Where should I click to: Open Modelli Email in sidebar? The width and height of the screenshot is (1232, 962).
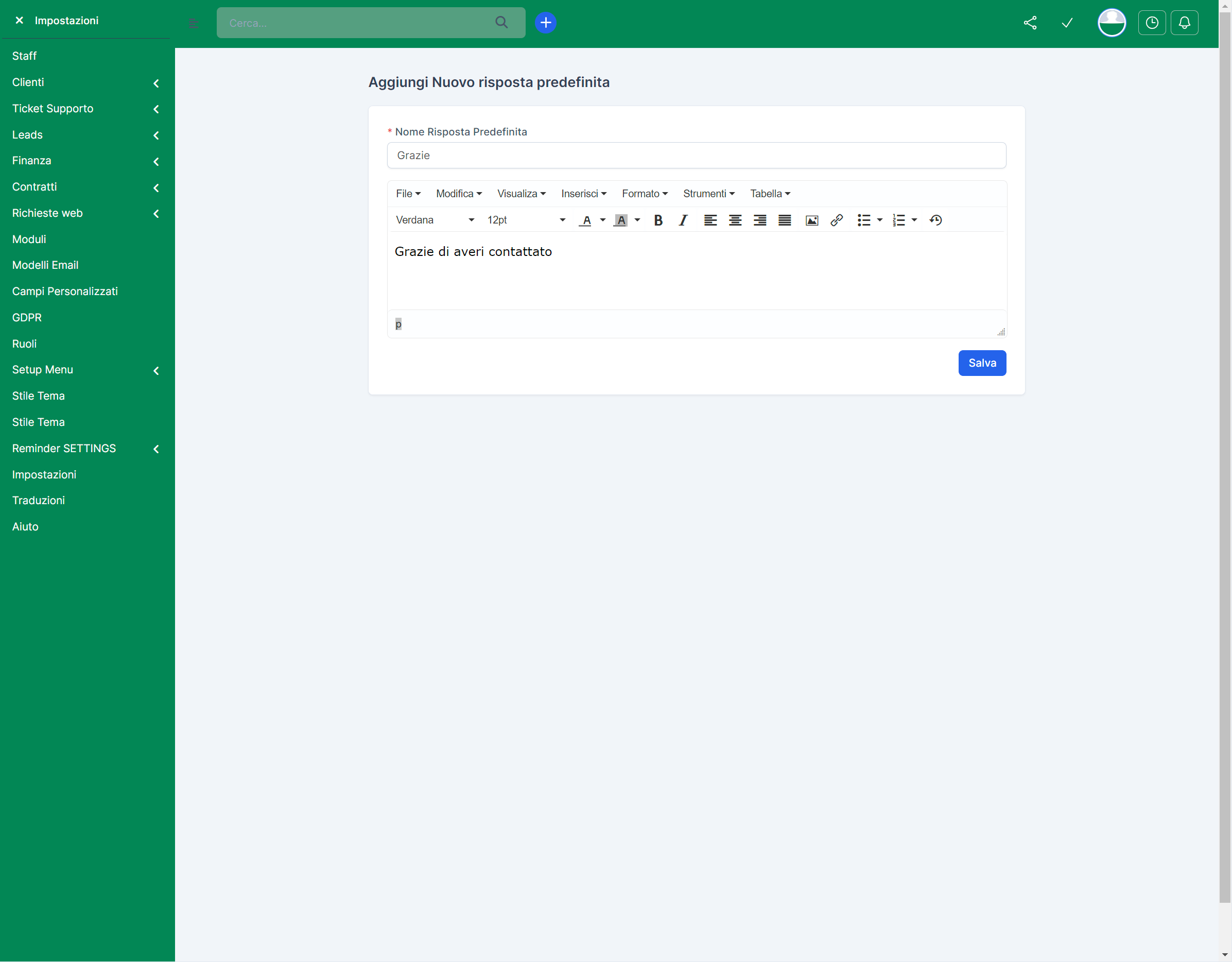point(45,265)
